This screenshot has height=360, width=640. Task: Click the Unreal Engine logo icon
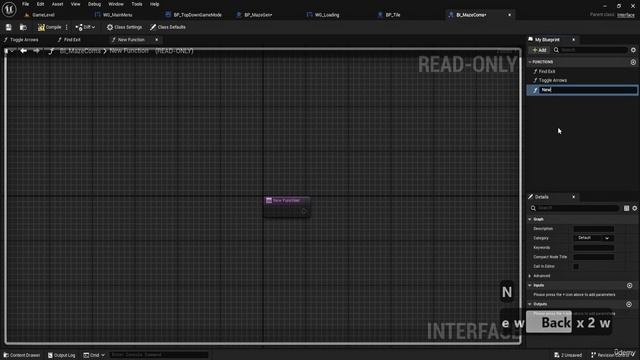point(9,9)
